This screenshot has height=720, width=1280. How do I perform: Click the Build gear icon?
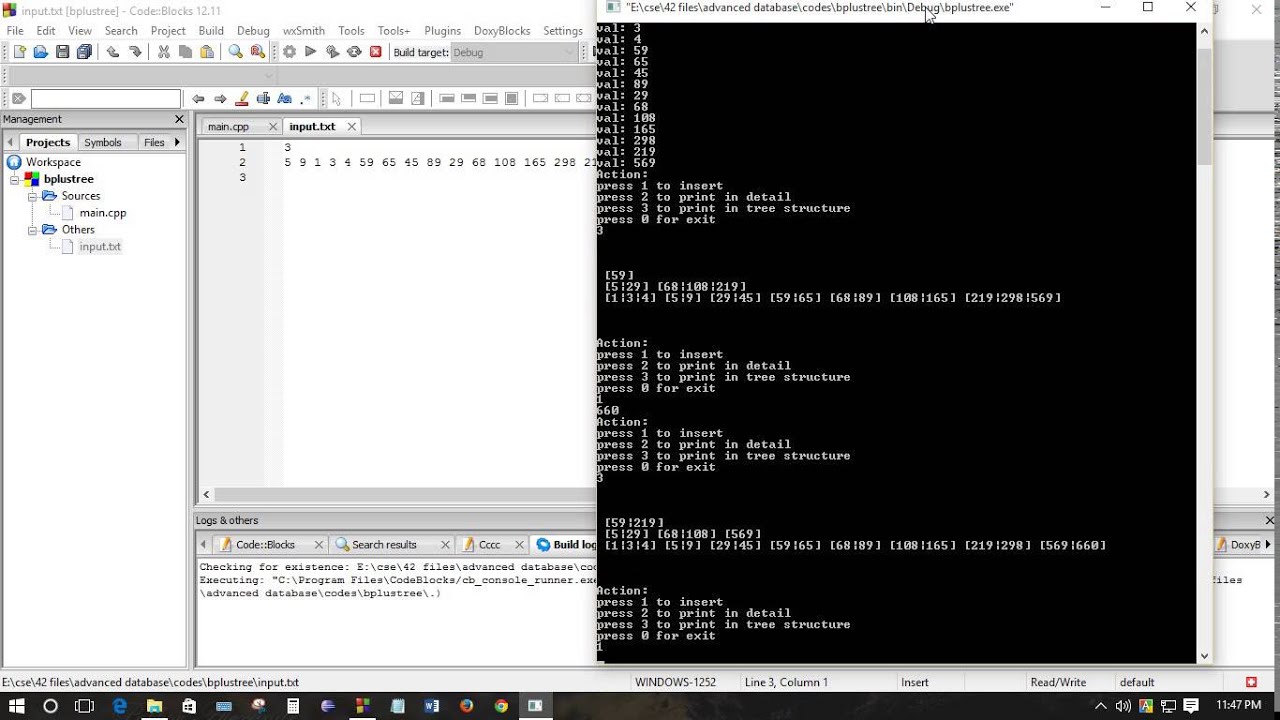point(289,52)
